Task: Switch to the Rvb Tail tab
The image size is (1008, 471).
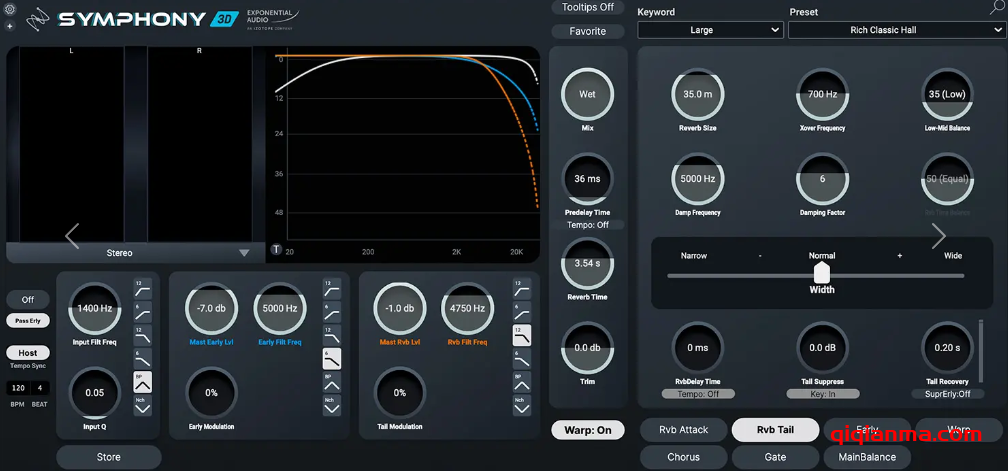Action: [775, 430]
